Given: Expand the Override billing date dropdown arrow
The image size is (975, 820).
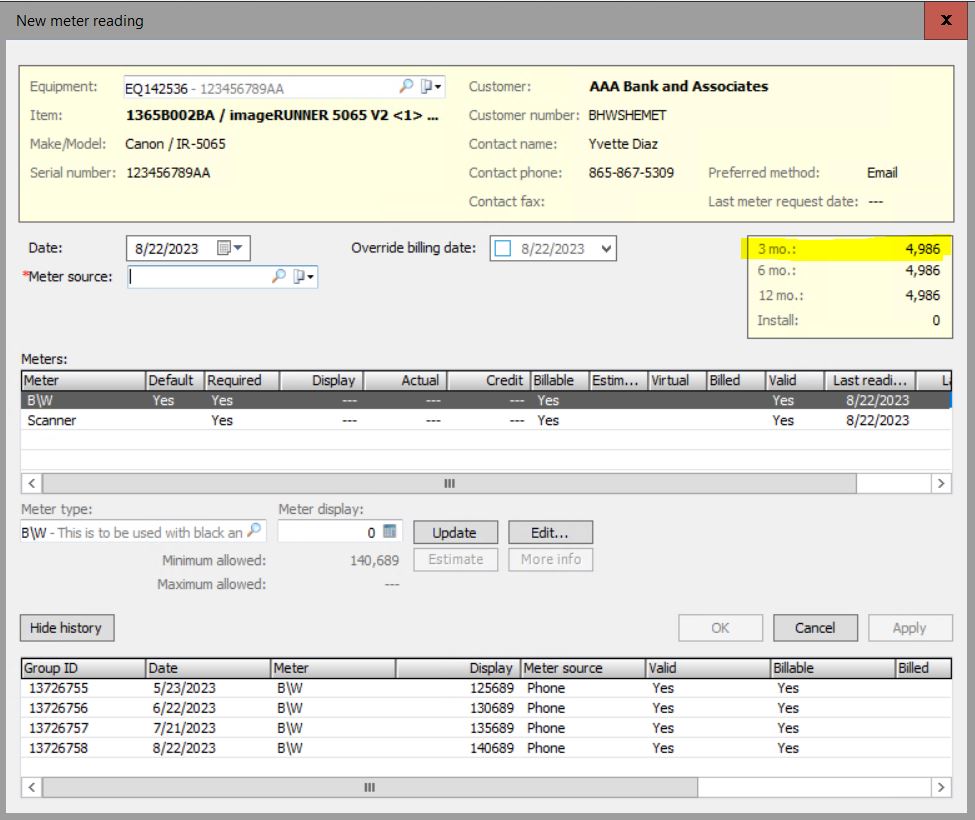Looking at the screenshot, I should (x=607, y=249).
